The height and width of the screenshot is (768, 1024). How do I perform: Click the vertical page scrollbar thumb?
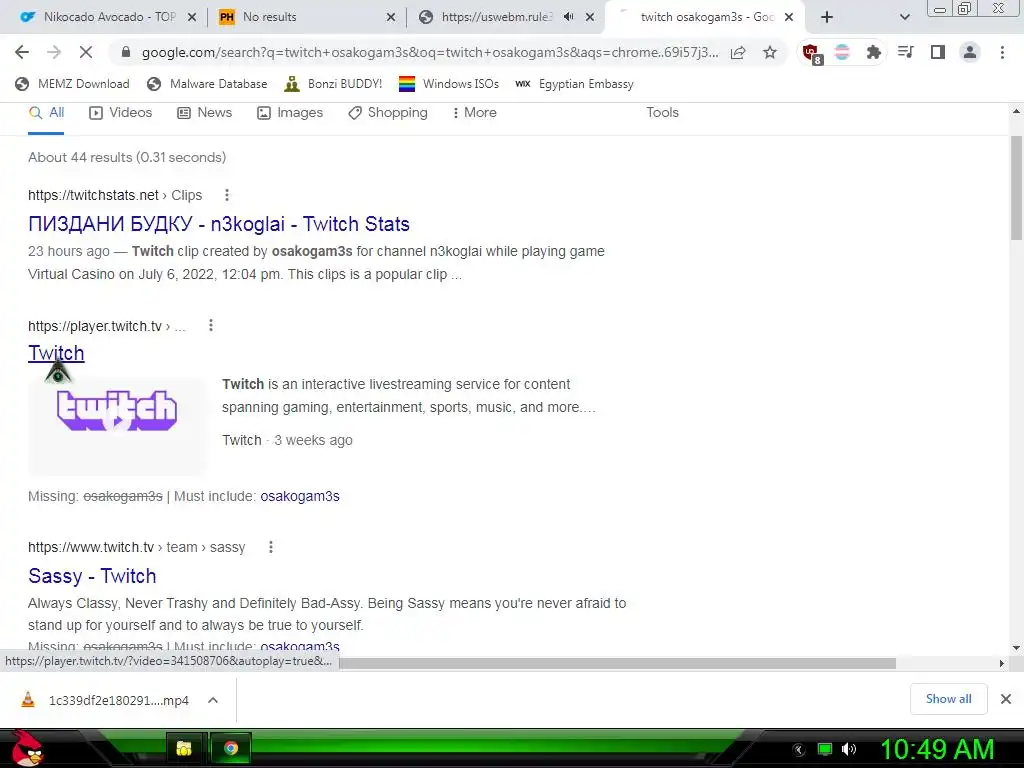tap(1016, 188)
